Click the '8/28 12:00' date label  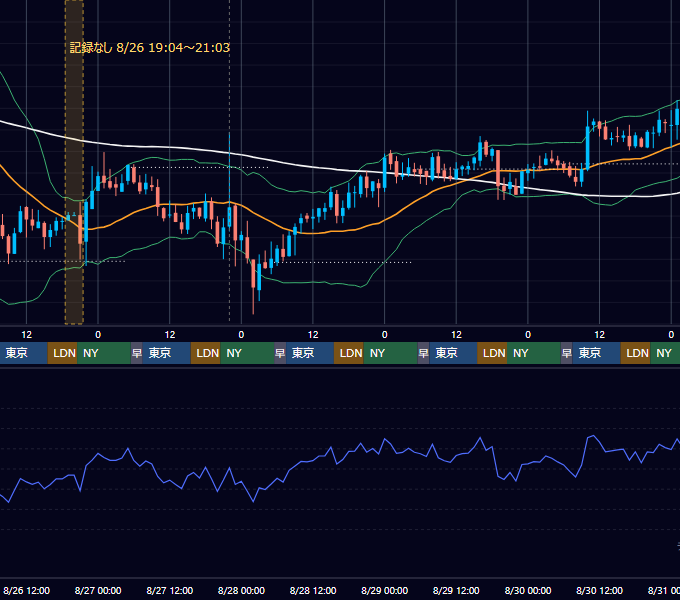(313, 590)
